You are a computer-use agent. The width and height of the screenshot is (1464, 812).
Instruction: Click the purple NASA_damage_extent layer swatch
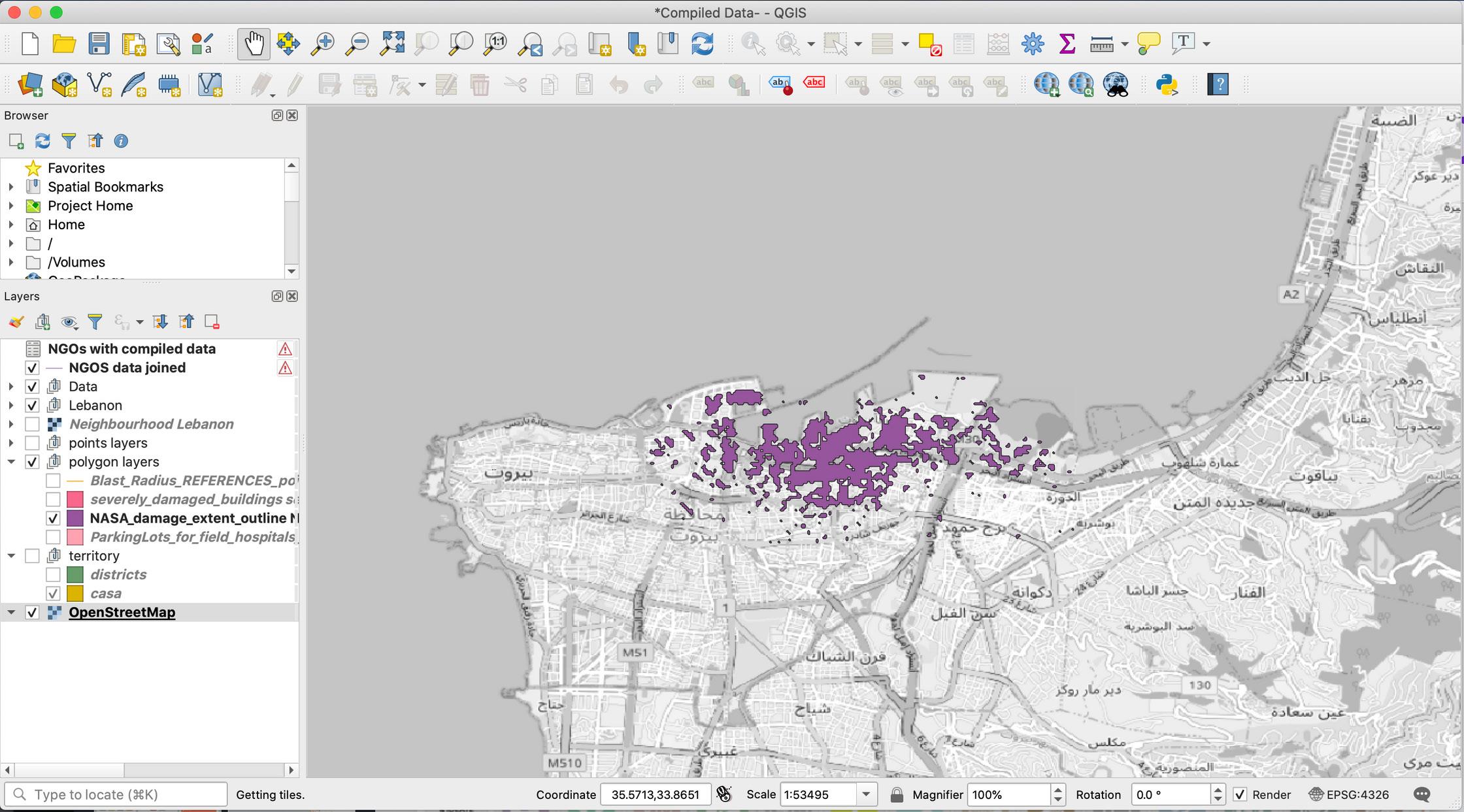[x=75, y=519]
